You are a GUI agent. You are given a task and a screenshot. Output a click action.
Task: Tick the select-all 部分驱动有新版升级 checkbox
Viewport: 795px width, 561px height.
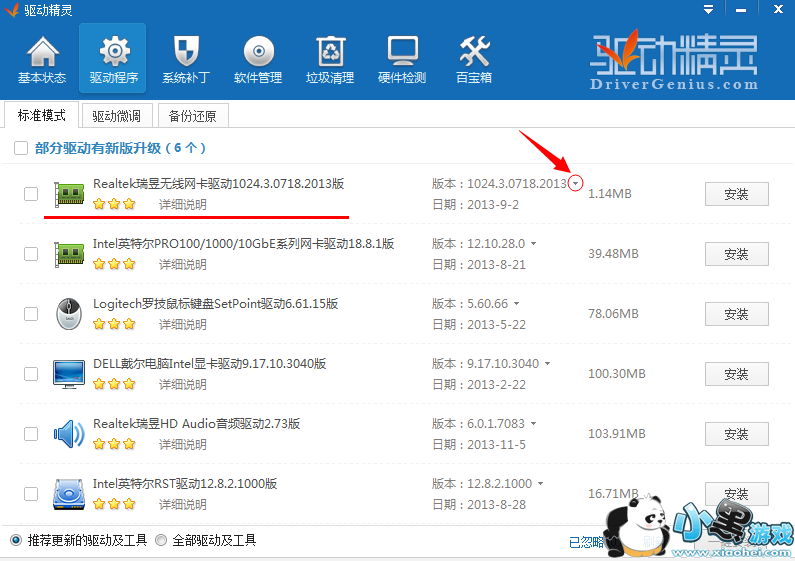pyautogui.click(x=21, y=148)
